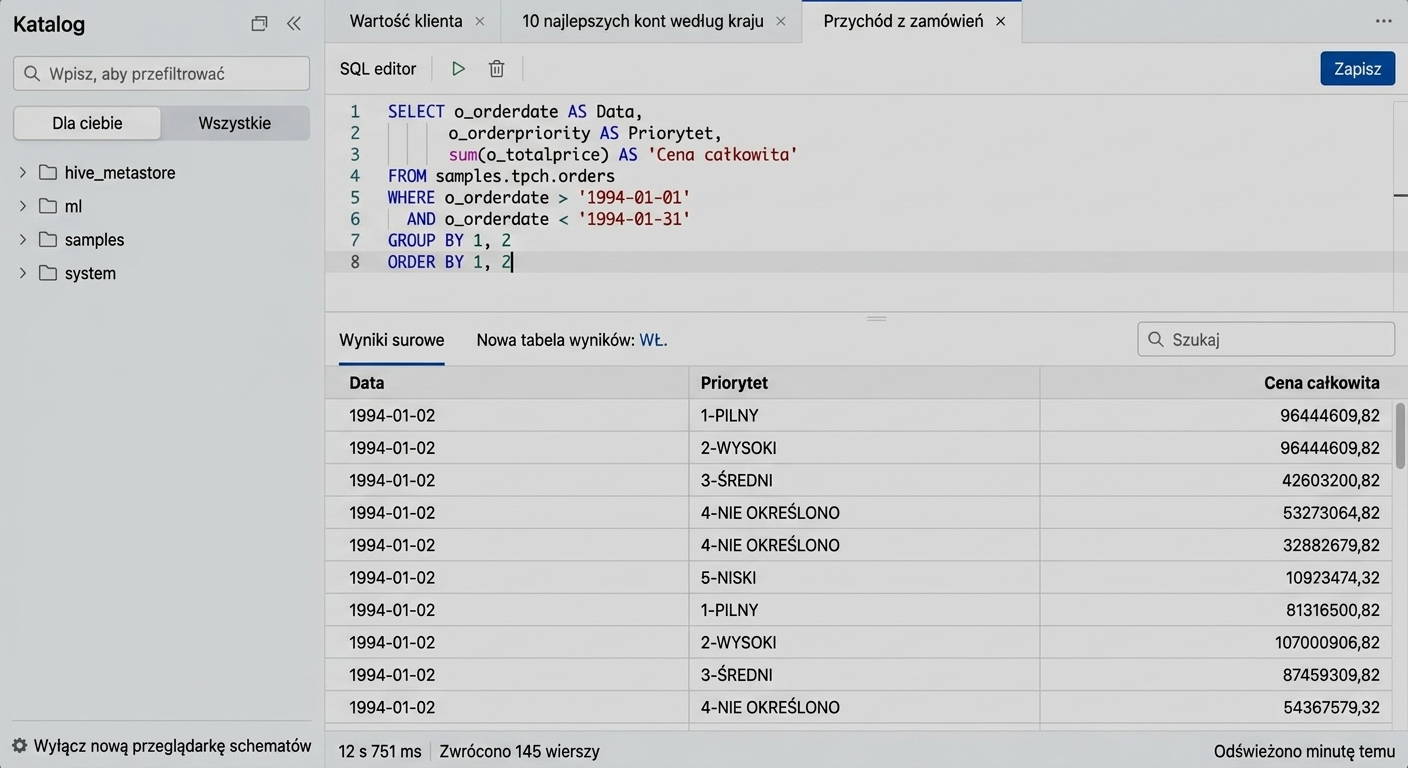1408x768 pixels.
Task: Close the Wartość klienta tab
Action: click(x=479, y=21)
